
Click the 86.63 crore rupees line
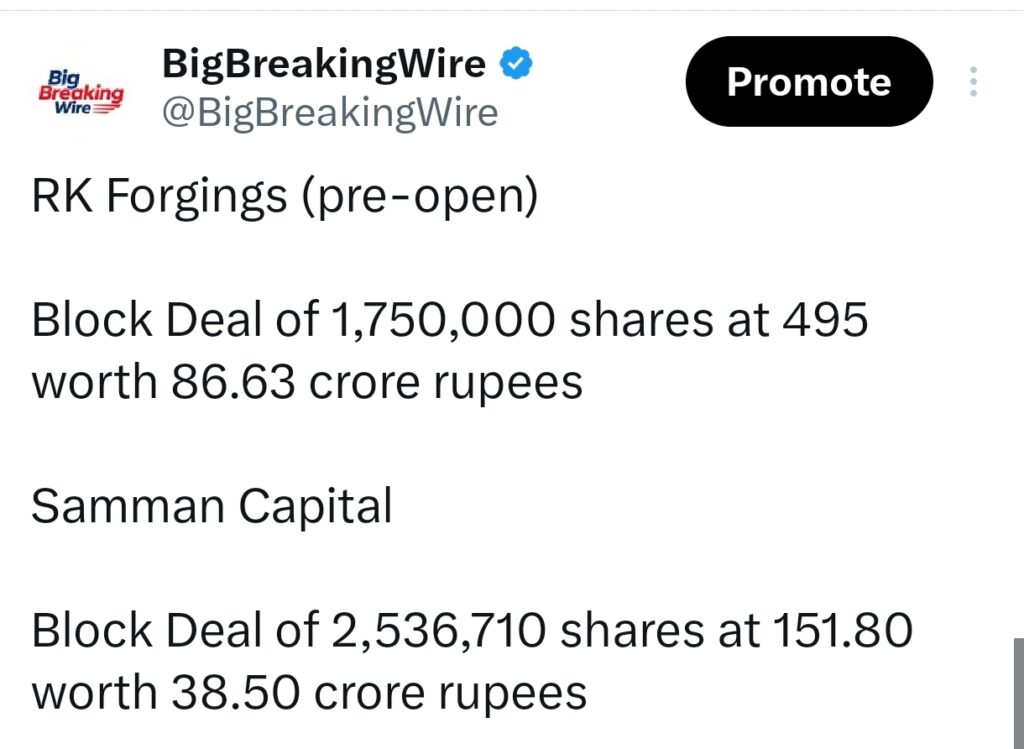tap(307, 381)
